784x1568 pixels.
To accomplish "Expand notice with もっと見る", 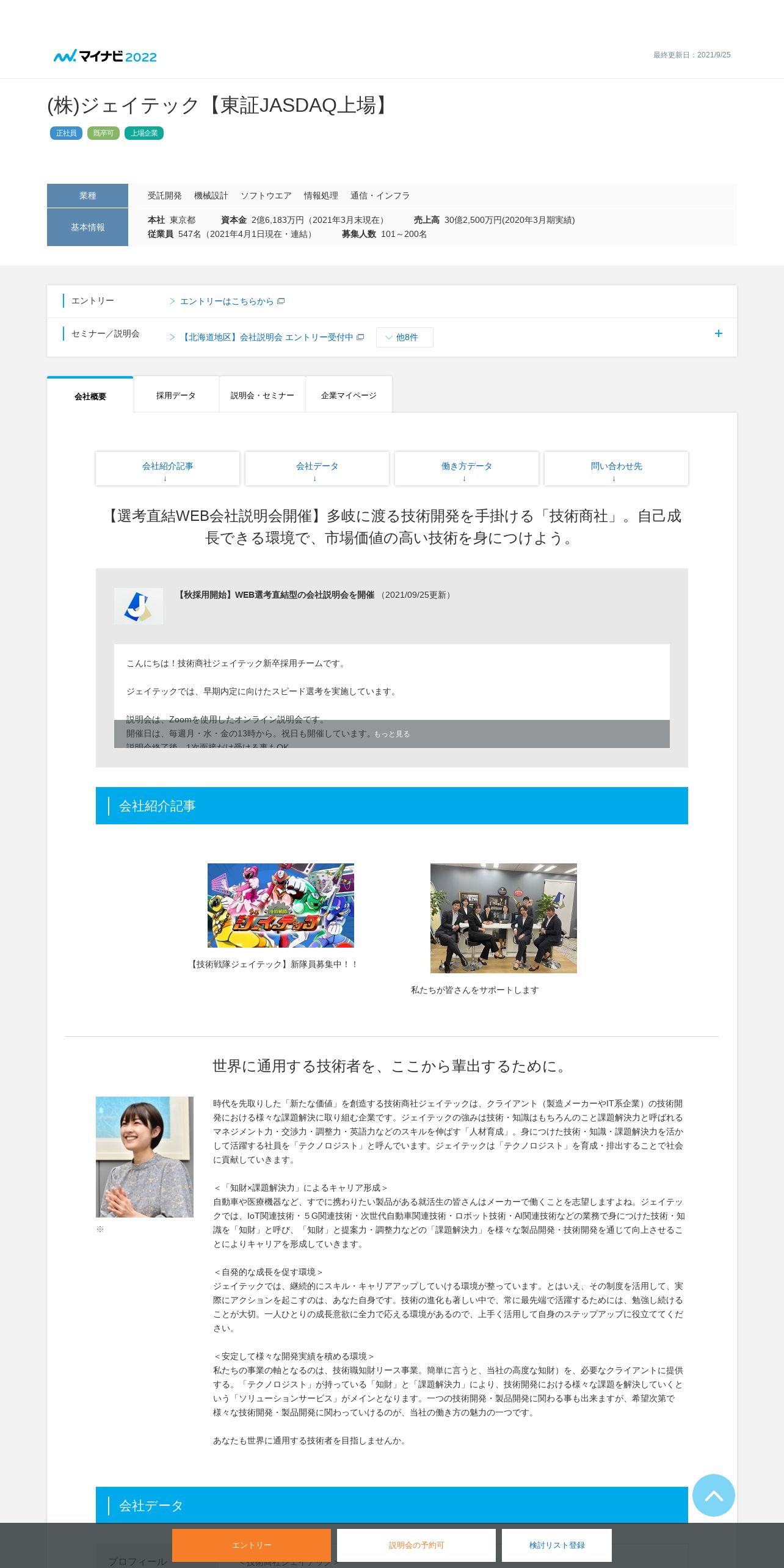I will point(392,734).
